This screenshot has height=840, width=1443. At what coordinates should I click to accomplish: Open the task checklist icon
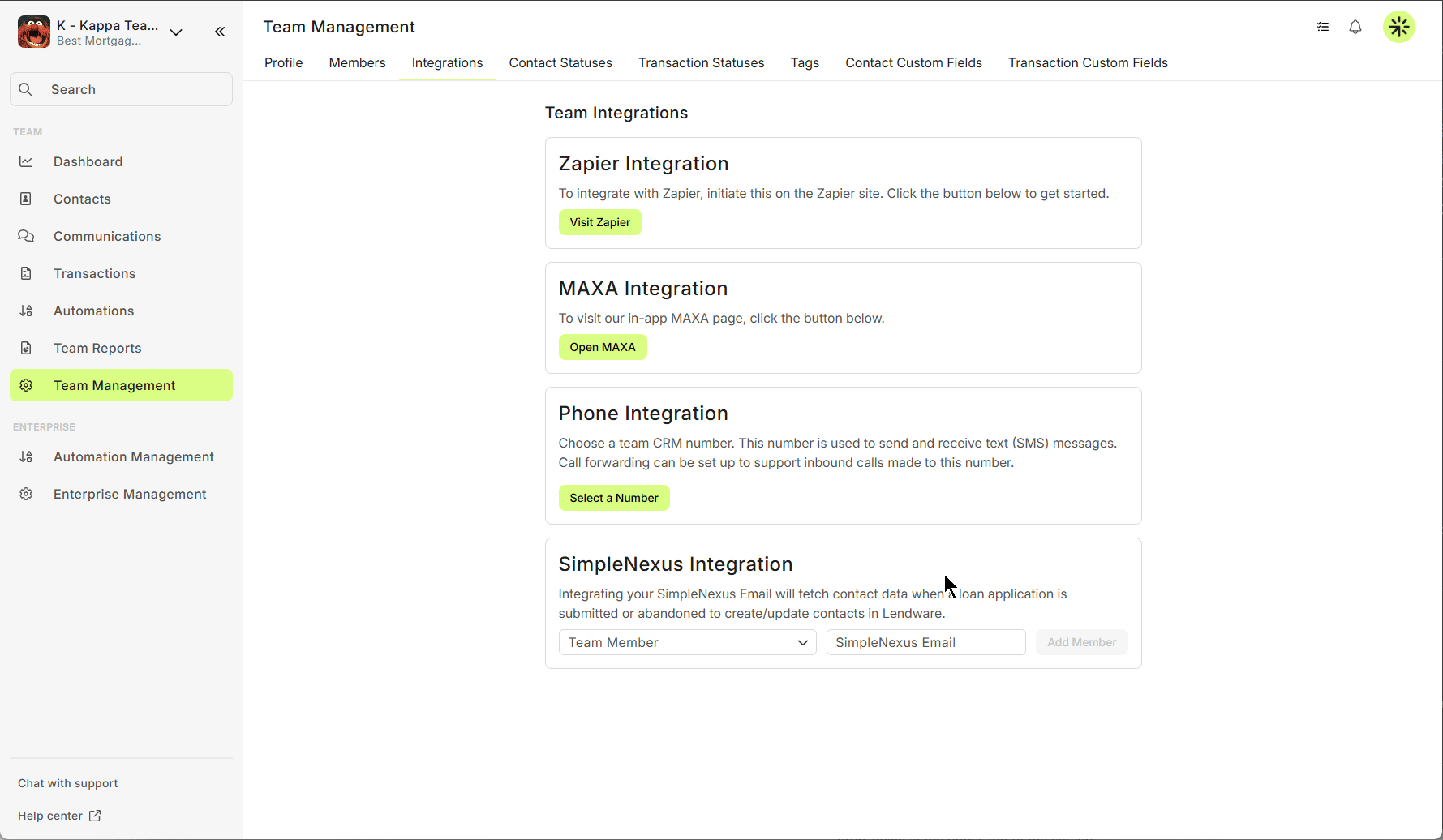click(1323, 27)
